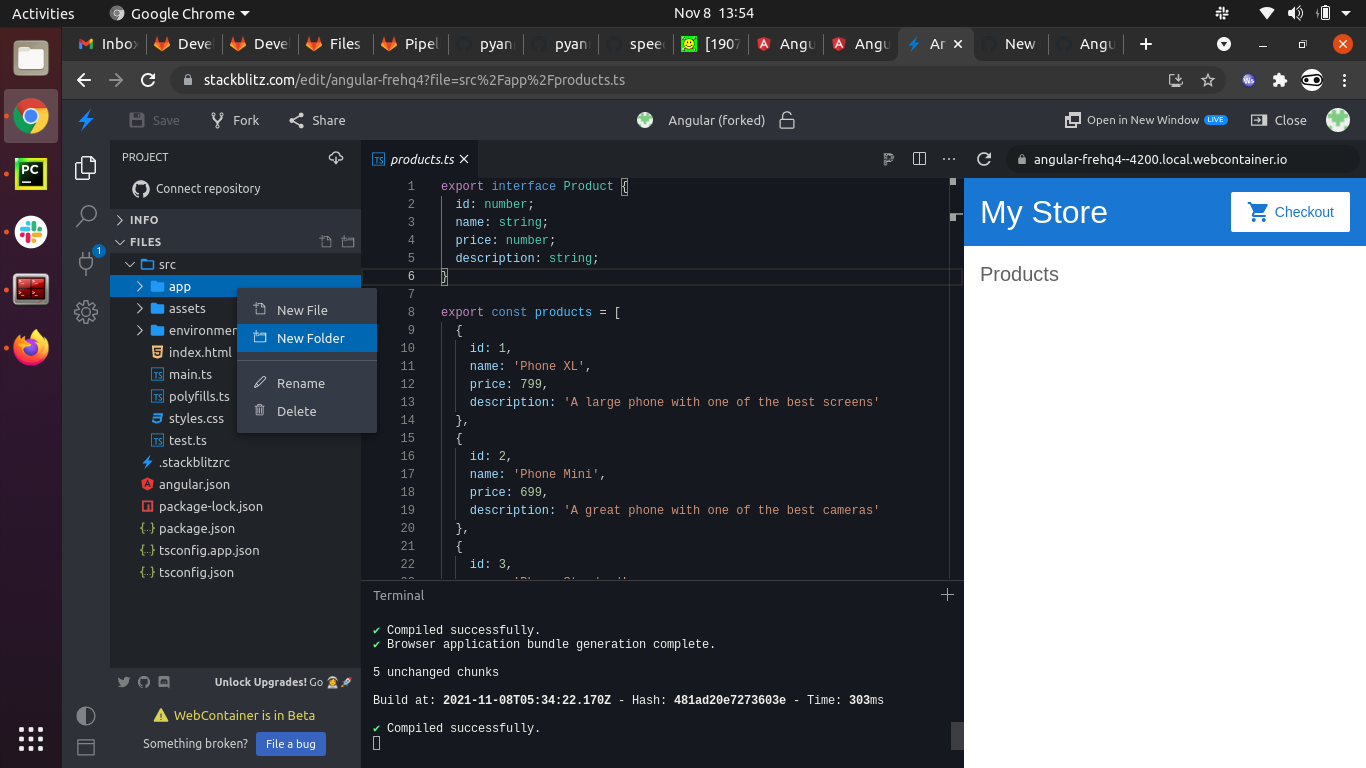This screenshot has width=1366, height=768.
Task: Toggle the project privacy lock
Action: coord(787,120)
